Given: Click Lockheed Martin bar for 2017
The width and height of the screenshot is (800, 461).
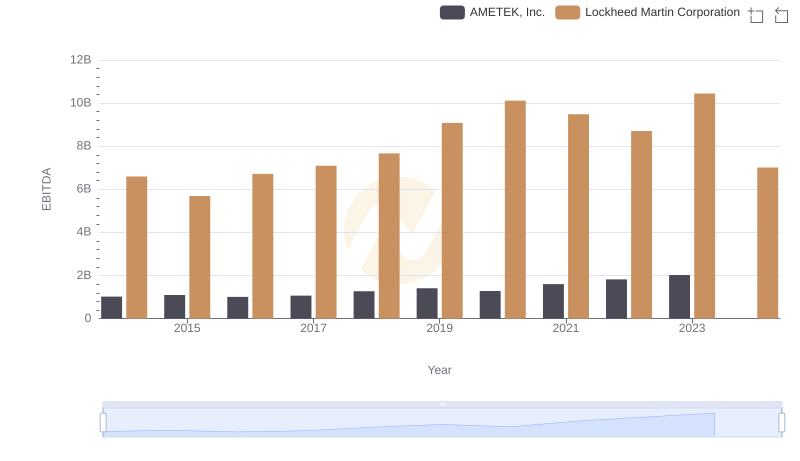Looking at the screenshot, I should click(x=326, y=242).
